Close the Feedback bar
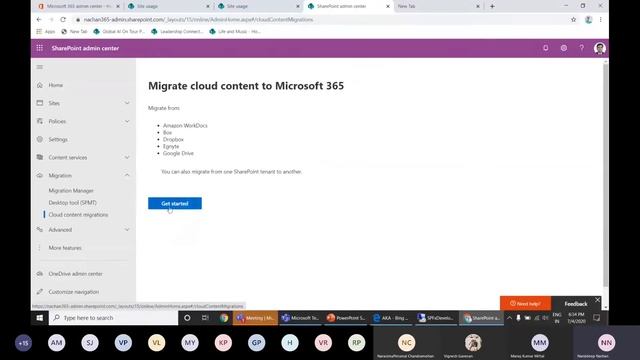The height and width of the screenshot is (360, 640). [x=597, y=300]
